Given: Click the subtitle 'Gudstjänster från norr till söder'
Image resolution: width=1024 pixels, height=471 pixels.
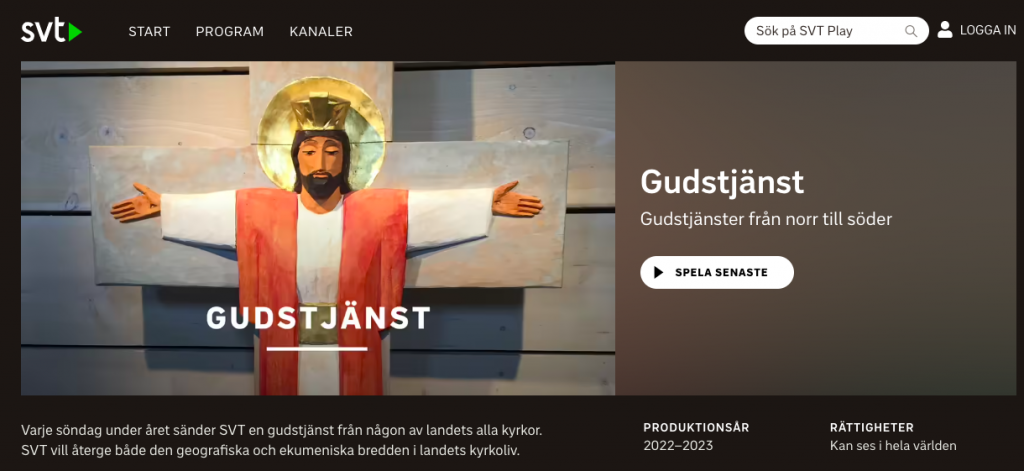Looking at the screenshot, I should [x=766, y=219].
